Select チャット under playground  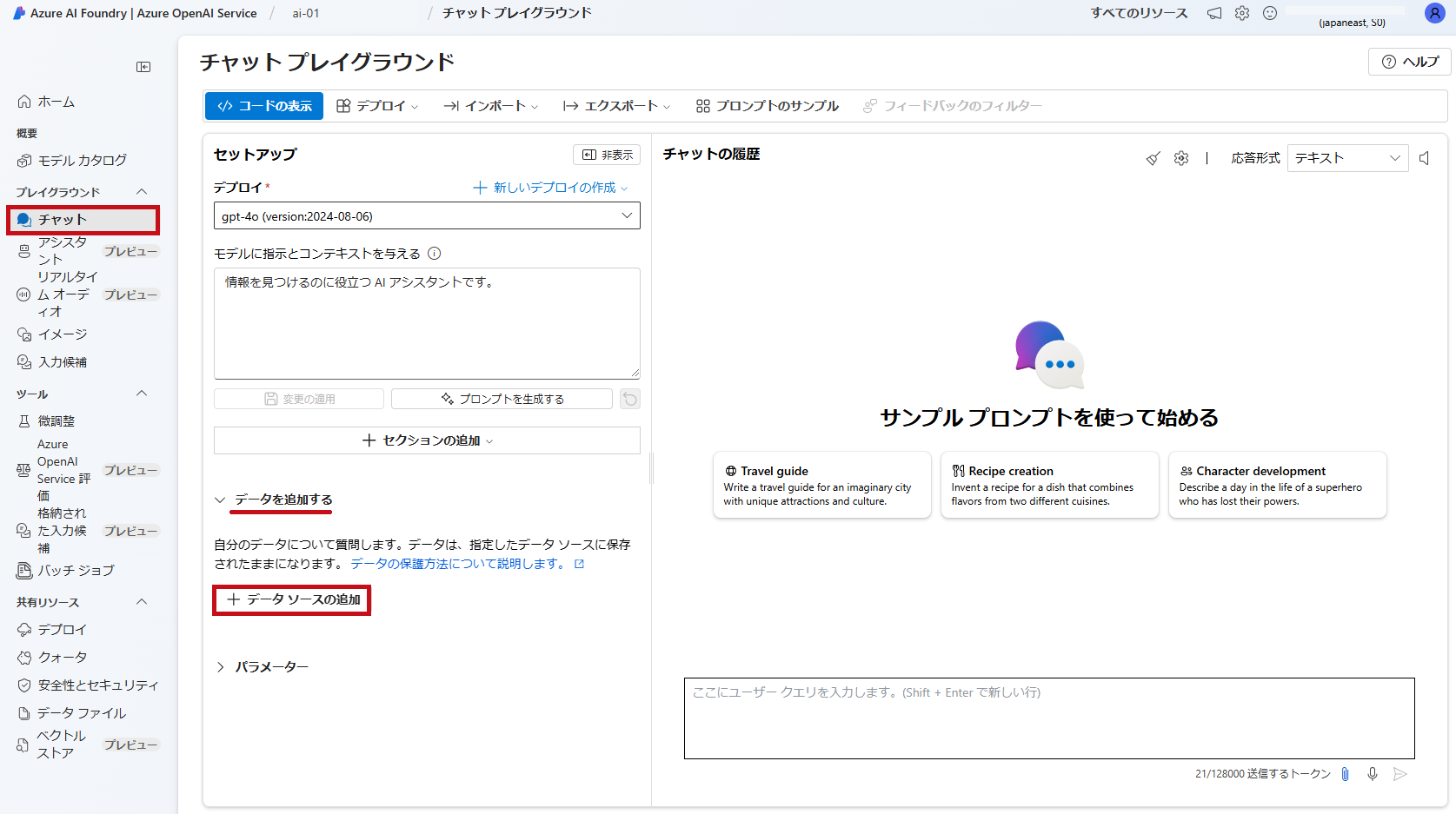[83, 220]
